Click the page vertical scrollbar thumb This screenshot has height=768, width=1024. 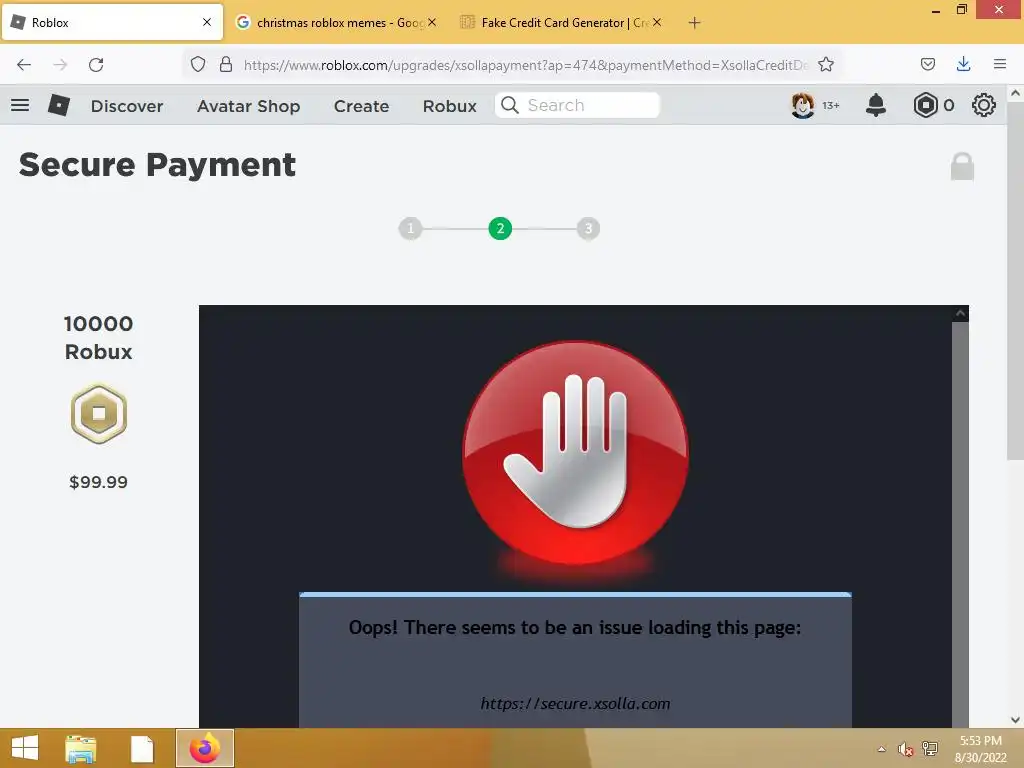tap(1015, 281)
